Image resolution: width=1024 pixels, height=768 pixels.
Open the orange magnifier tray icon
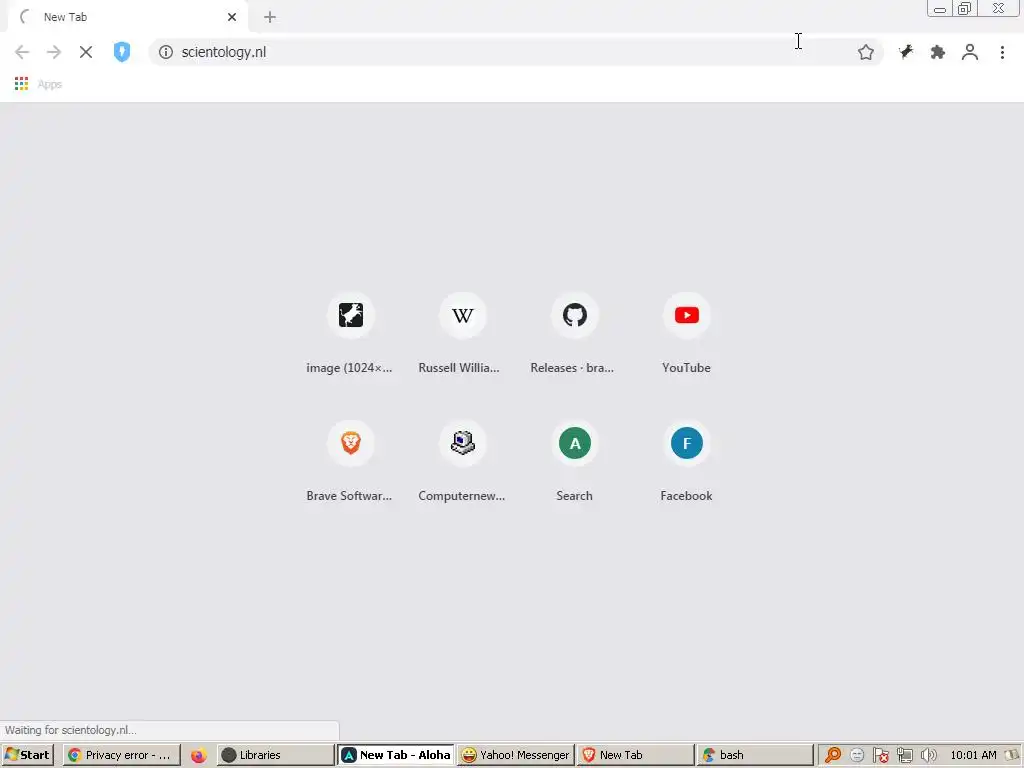(x=833, y=756)
